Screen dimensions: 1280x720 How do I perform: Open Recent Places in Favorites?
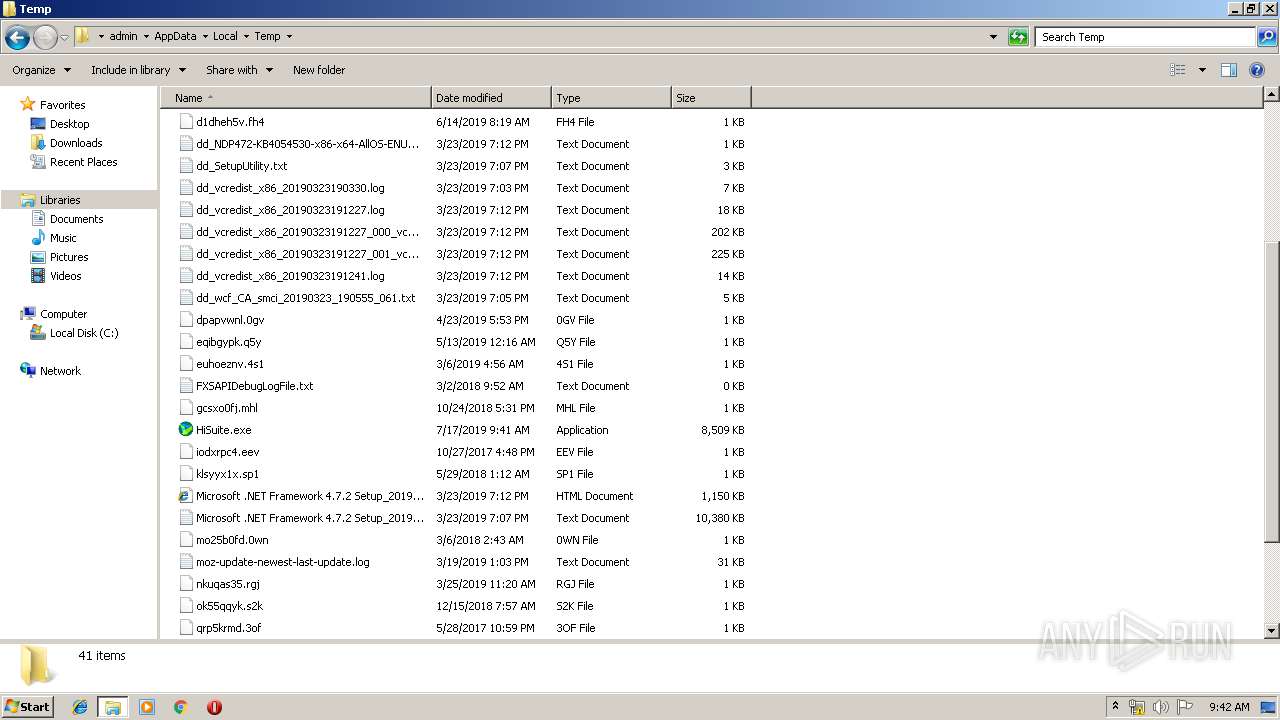click(x=83, y=162)
